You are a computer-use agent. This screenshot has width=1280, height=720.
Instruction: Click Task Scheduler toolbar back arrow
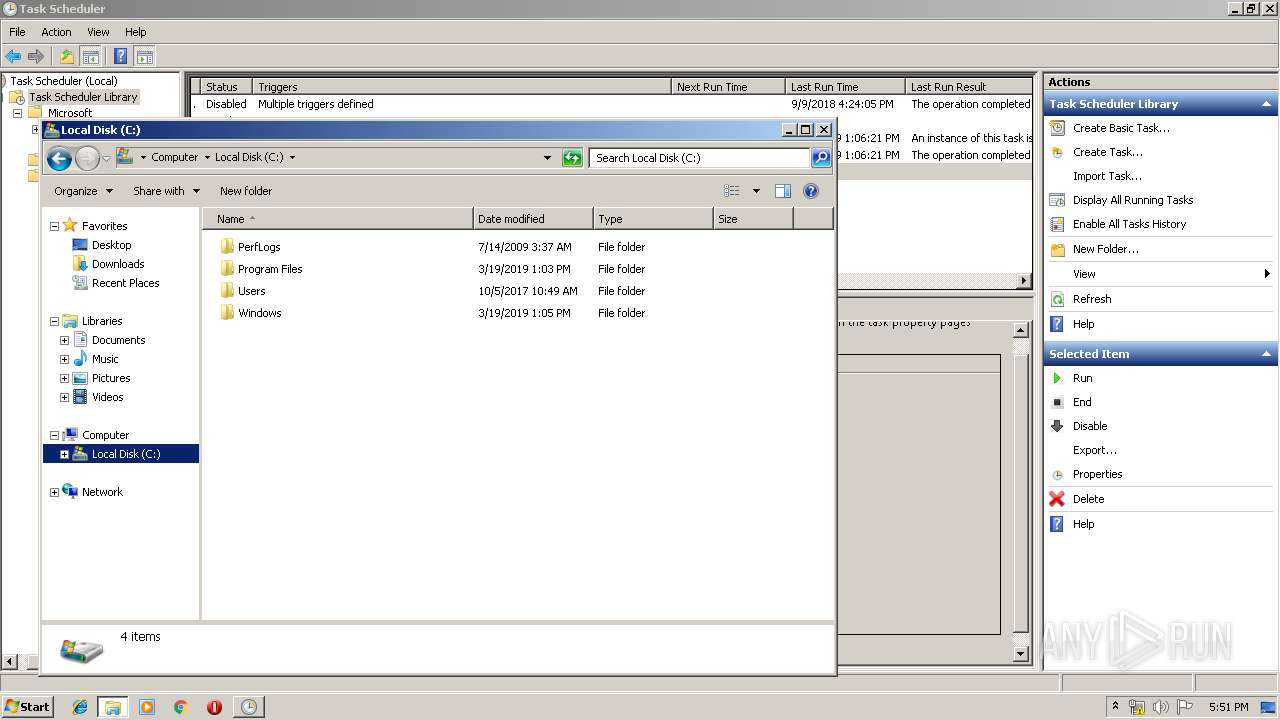(x=13, y=57)
